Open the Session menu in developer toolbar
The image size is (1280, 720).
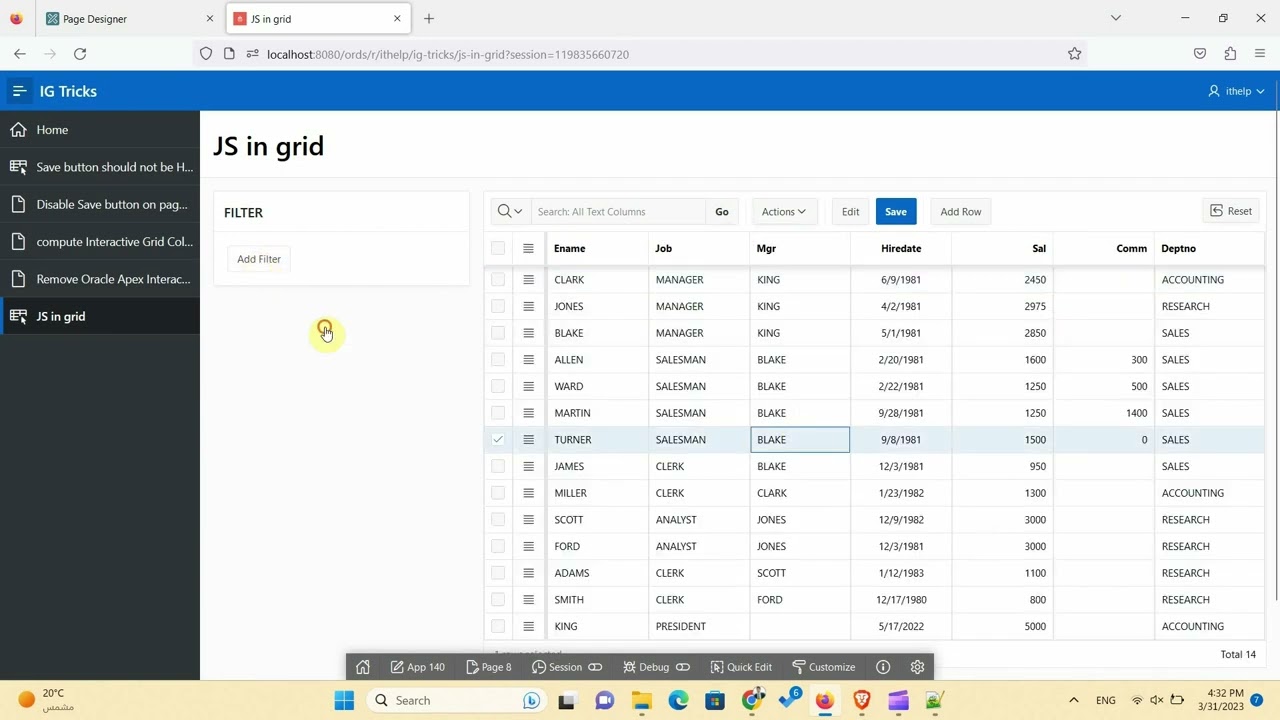pos(567,667)
